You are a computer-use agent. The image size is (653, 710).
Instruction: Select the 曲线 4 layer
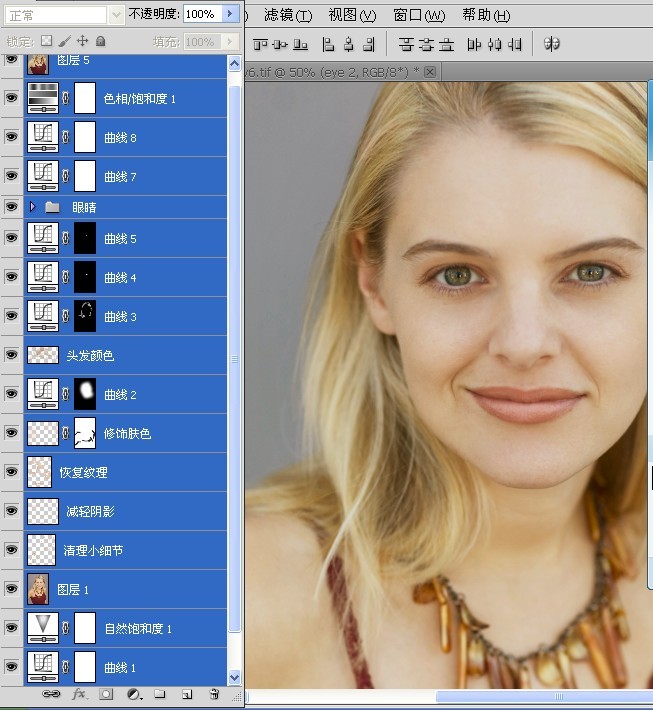pos(125,277)
